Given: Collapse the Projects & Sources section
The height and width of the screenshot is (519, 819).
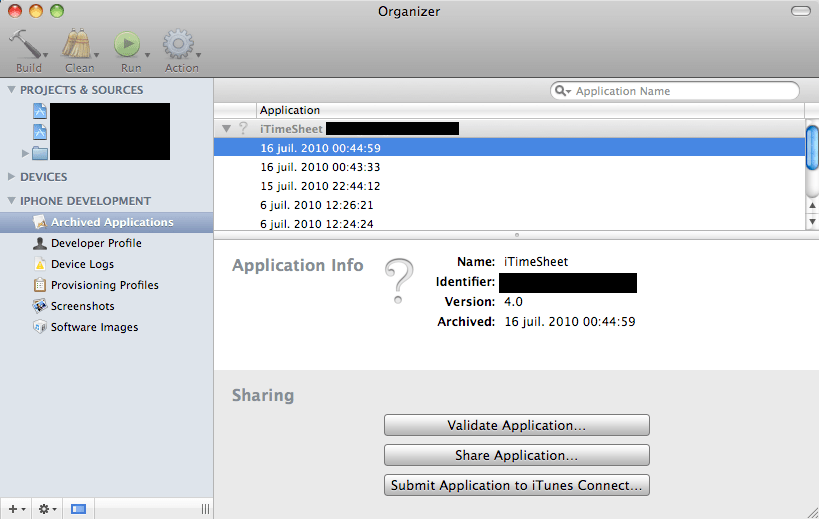Looking at the screenshot, I should coord(12,90).
